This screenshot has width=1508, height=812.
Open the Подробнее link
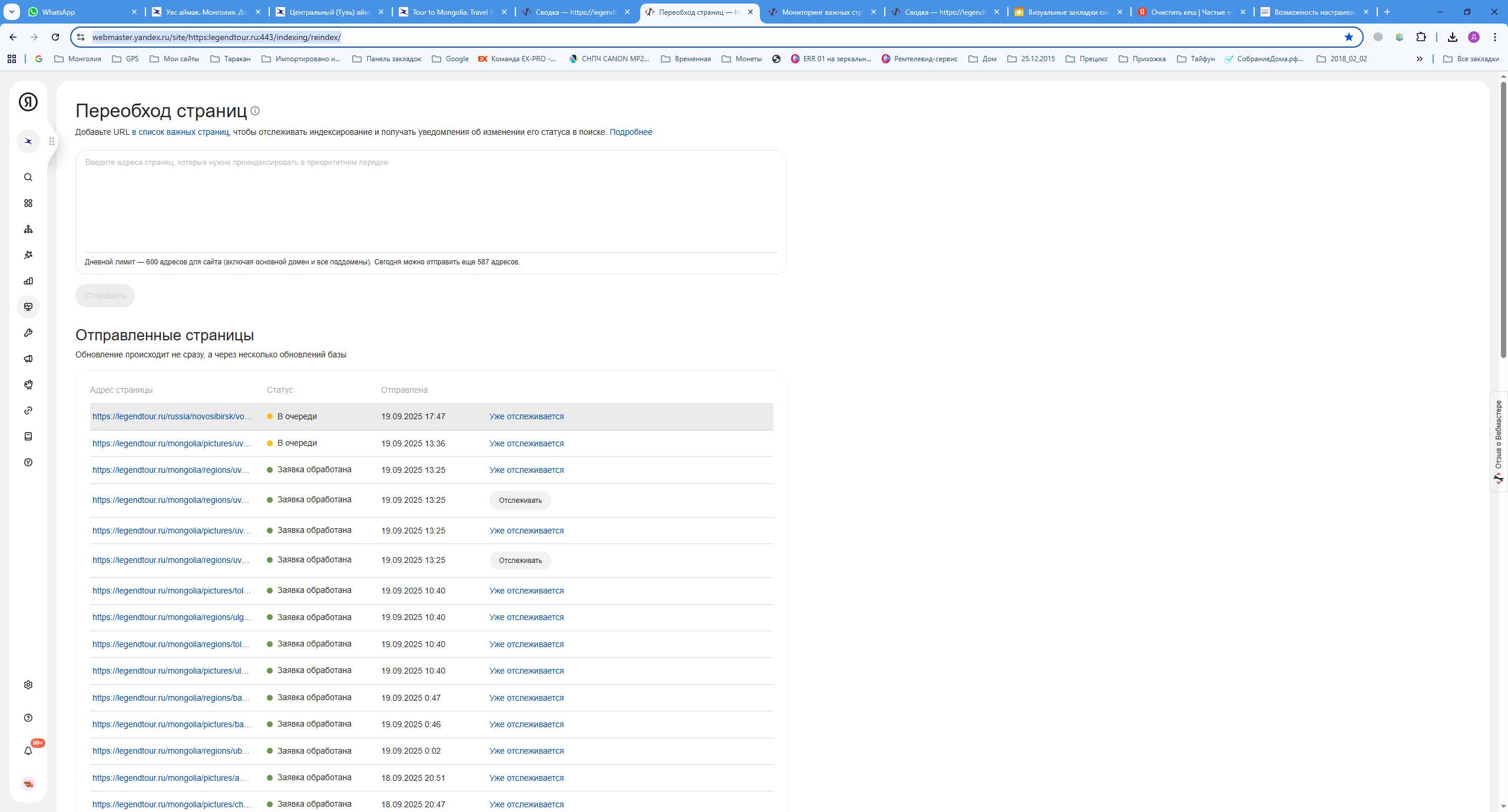point(630,132)
